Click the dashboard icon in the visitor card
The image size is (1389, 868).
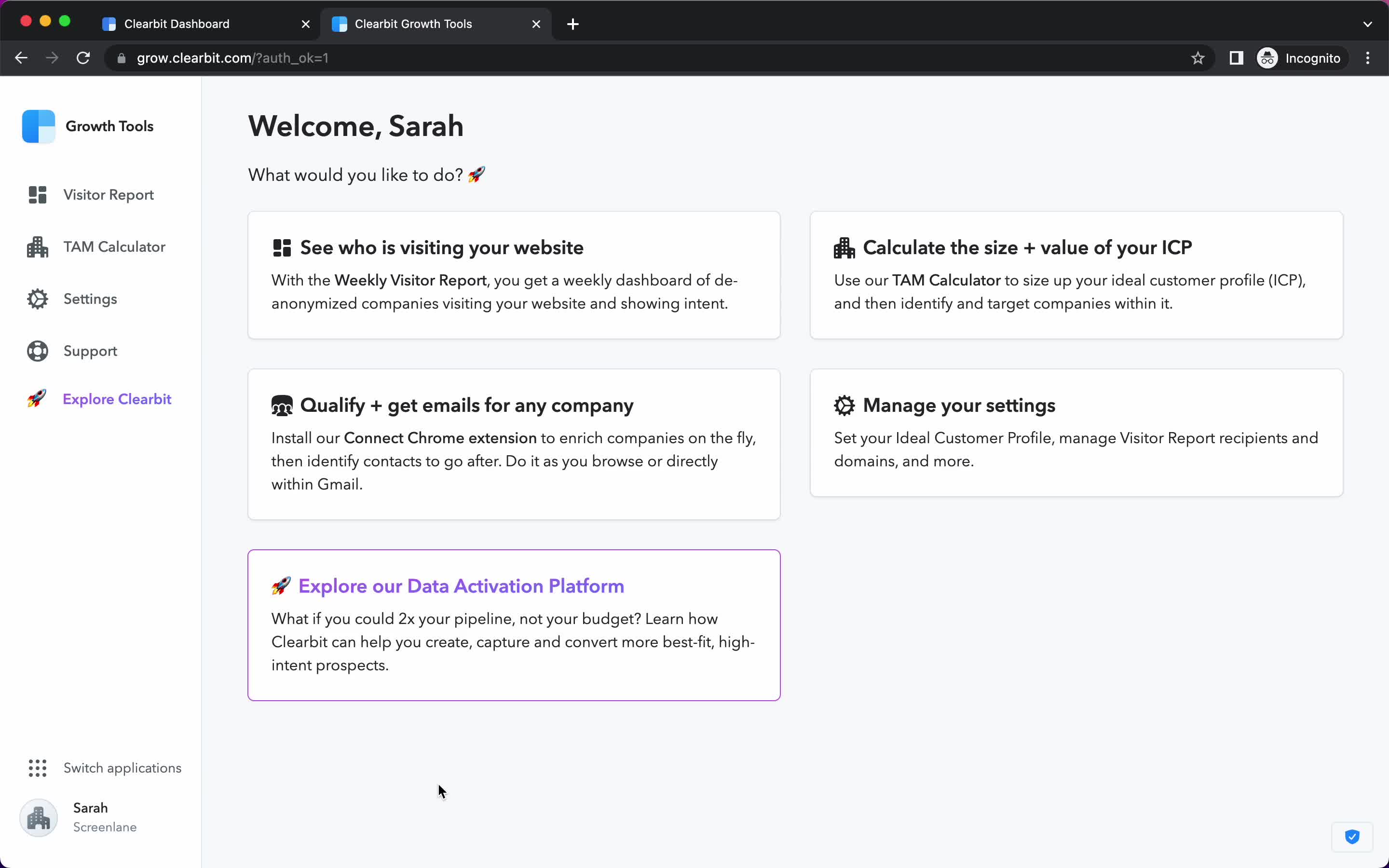pyautogui.click(x=282, y=248)
